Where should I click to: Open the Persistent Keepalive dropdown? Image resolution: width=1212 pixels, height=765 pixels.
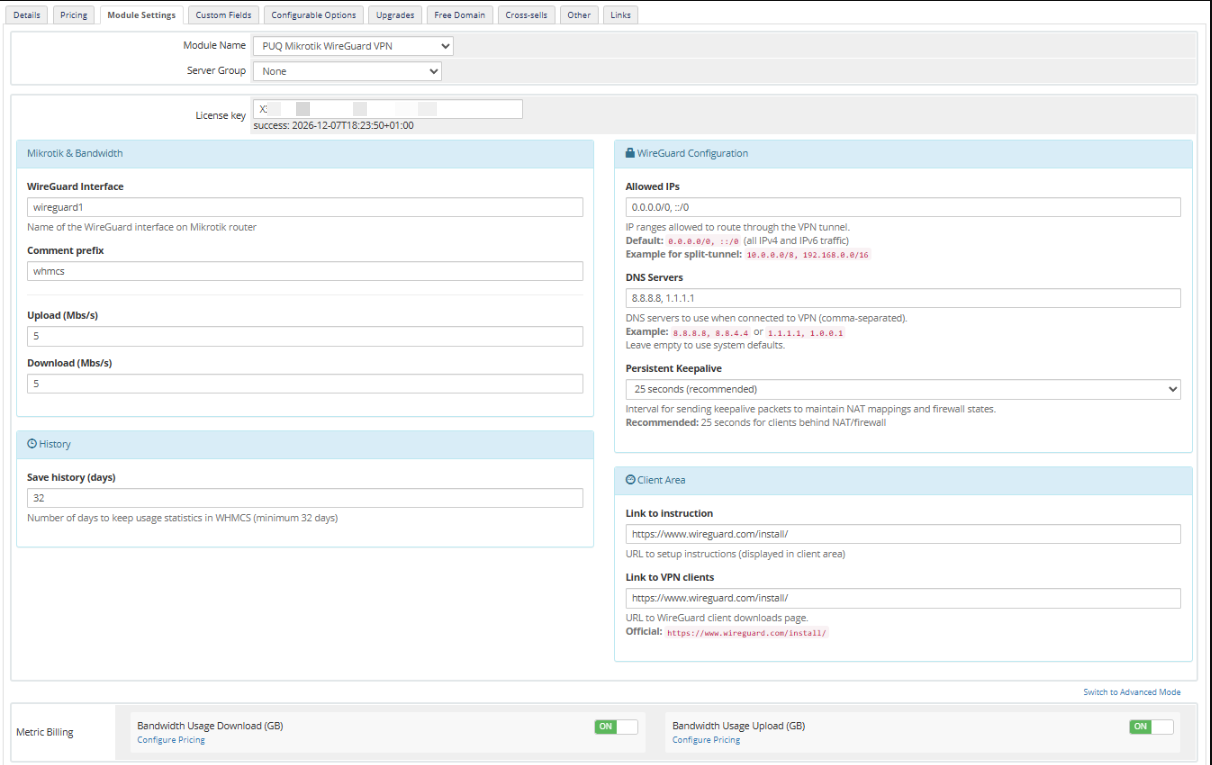pyautogui.click(x=902, y=389)
